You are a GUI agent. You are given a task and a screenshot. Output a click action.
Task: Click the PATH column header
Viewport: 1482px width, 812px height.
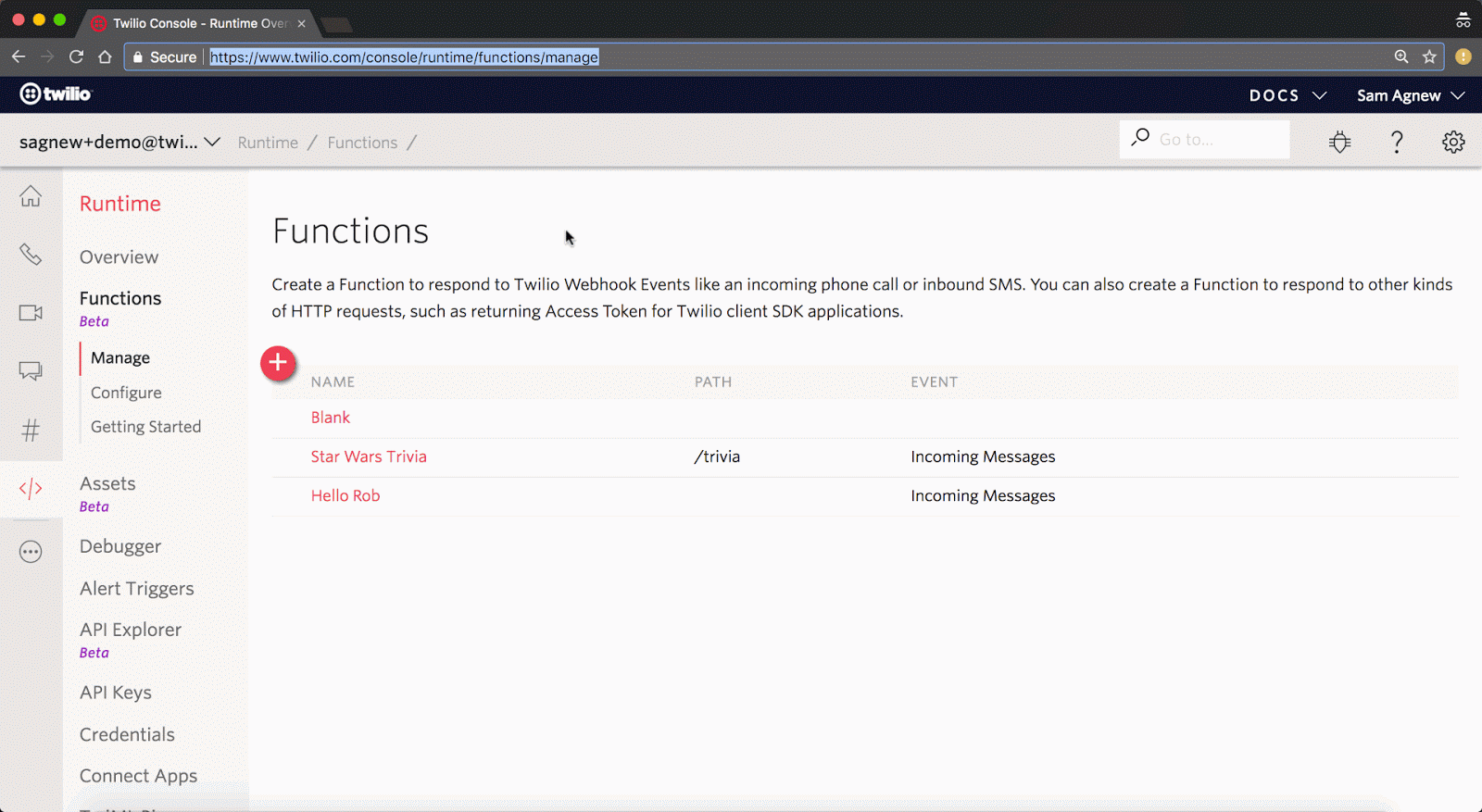(x=713, y=381)
